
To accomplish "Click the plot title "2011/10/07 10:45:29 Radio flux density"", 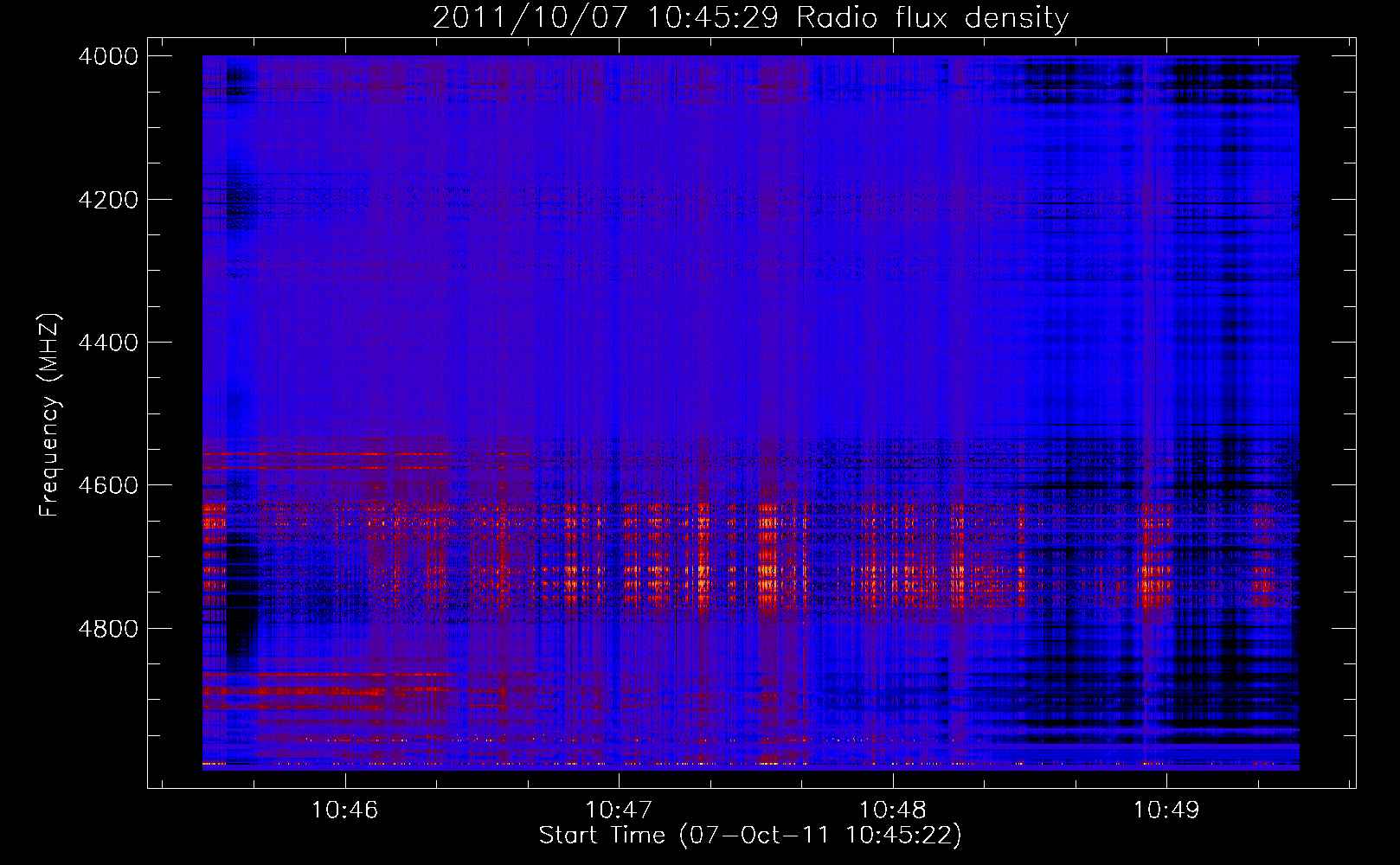I will 750,18.
